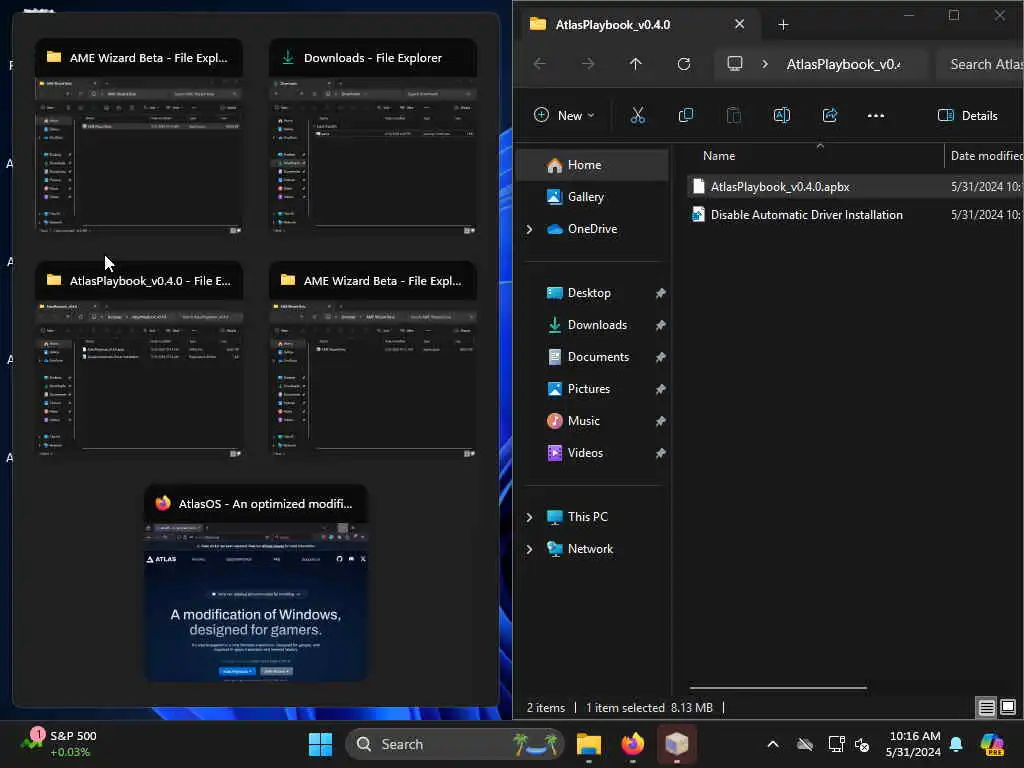Viewport: 1024px width, 768px height.
Task: Switch to Downloads - File Explorer thumbnail
Action: [x=373, y=136]
